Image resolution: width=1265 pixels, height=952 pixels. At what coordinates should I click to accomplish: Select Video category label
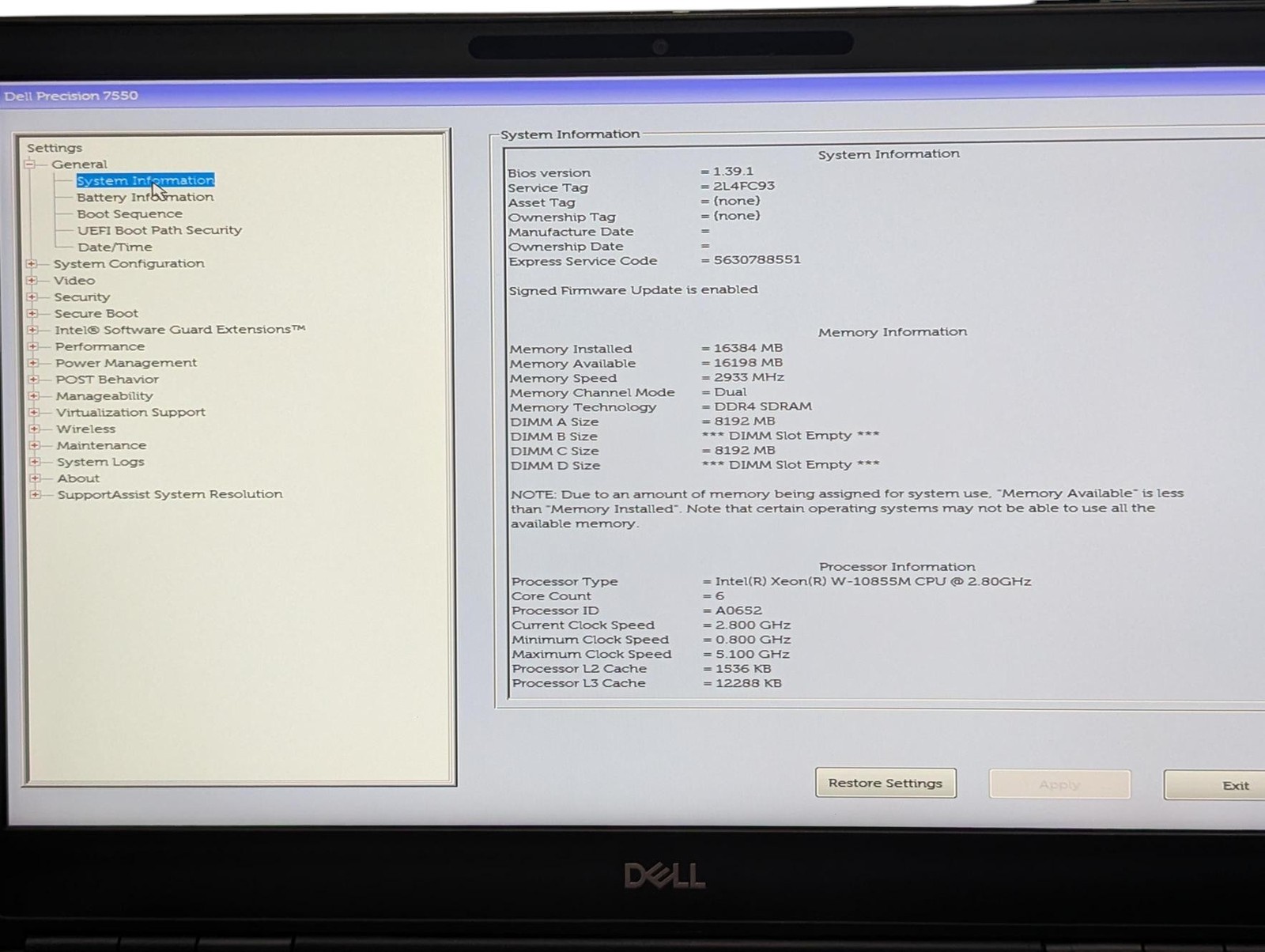coord(74,280)
